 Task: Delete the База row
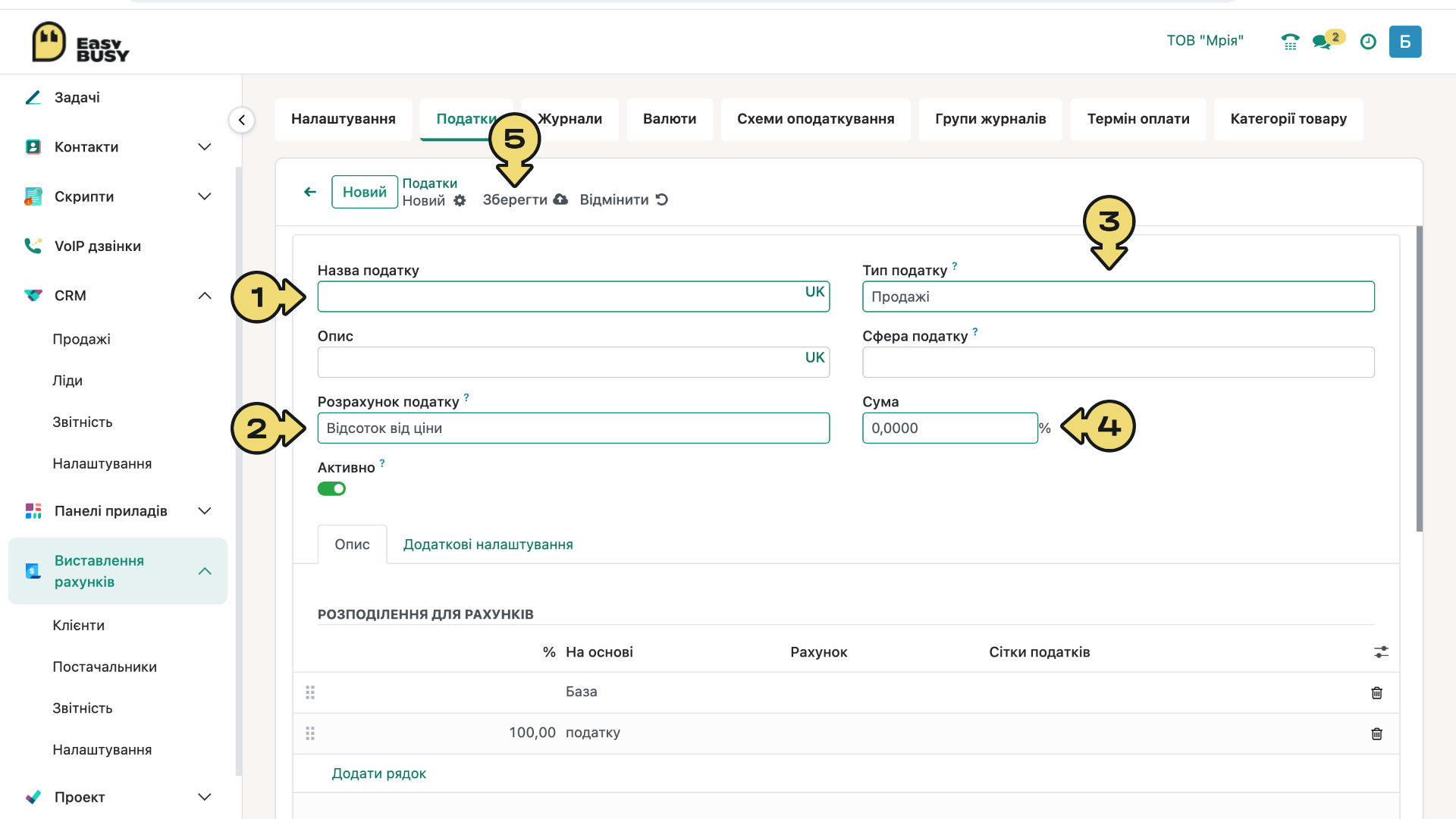(1377, 692)
